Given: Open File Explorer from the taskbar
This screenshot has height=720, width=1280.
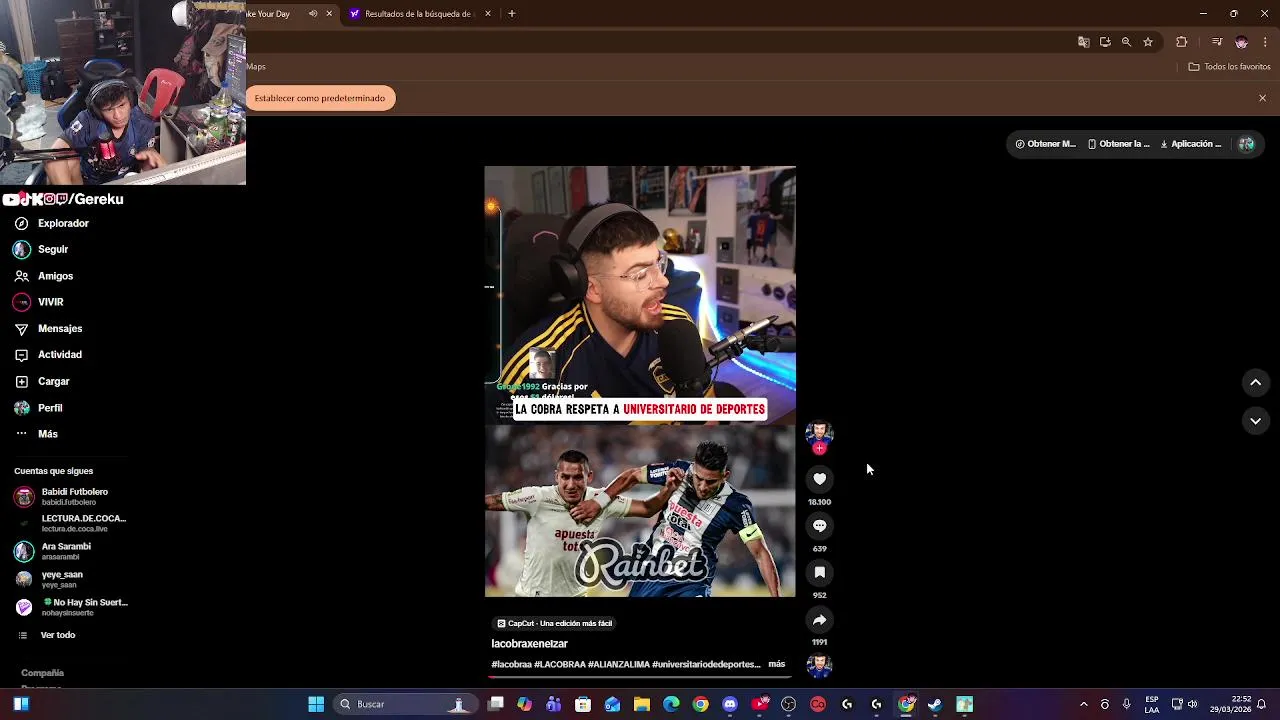Looking at the screenshot, I should 642,704.
